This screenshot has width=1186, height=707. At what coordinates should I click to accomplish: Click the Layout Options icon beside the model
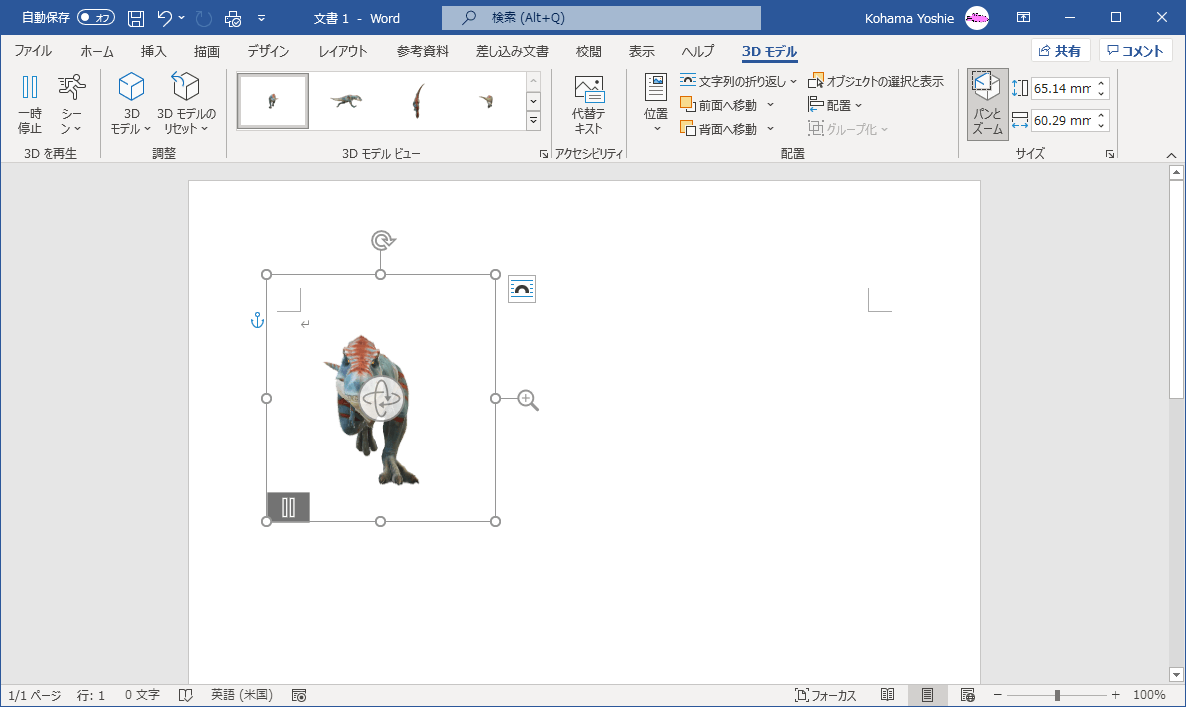(522, 289)
